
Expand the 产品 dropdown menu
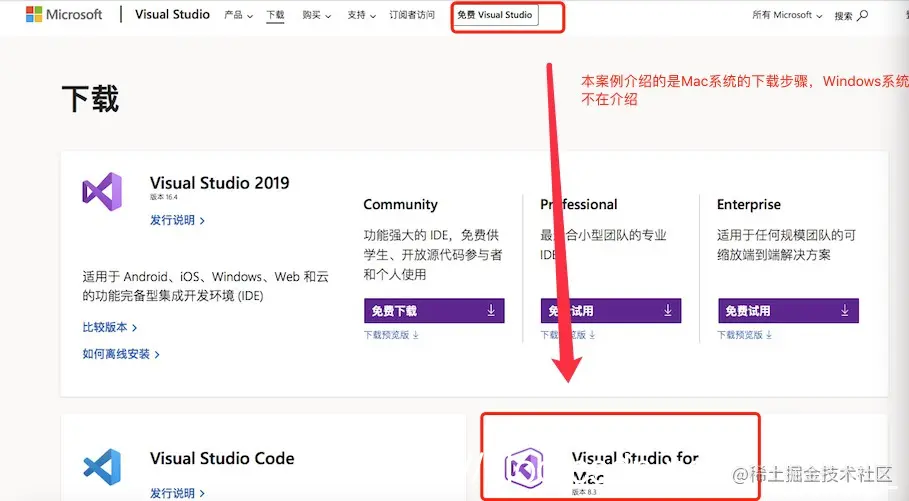click(x=238, y=15)
